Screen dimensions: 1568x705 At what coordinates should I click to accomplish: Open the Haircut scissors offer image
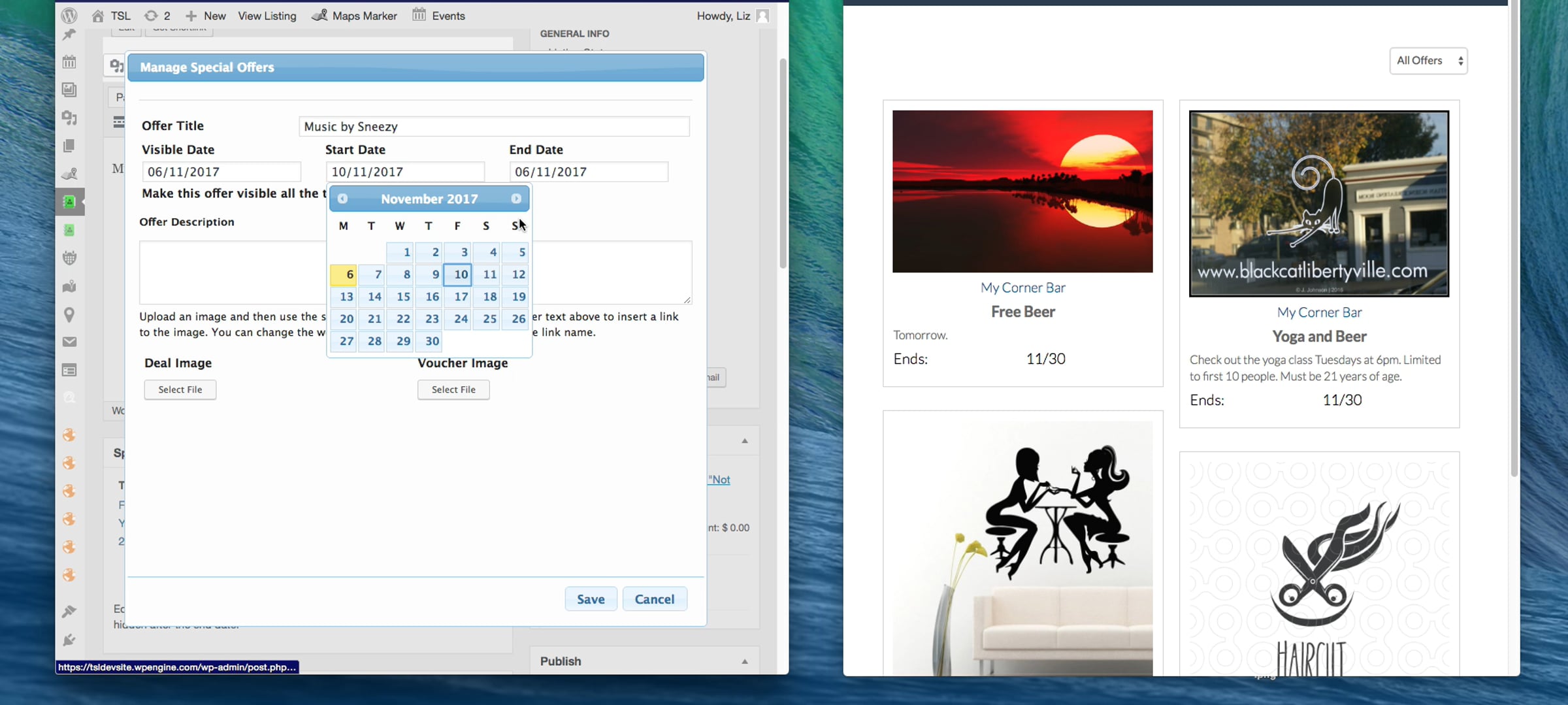1319,568
